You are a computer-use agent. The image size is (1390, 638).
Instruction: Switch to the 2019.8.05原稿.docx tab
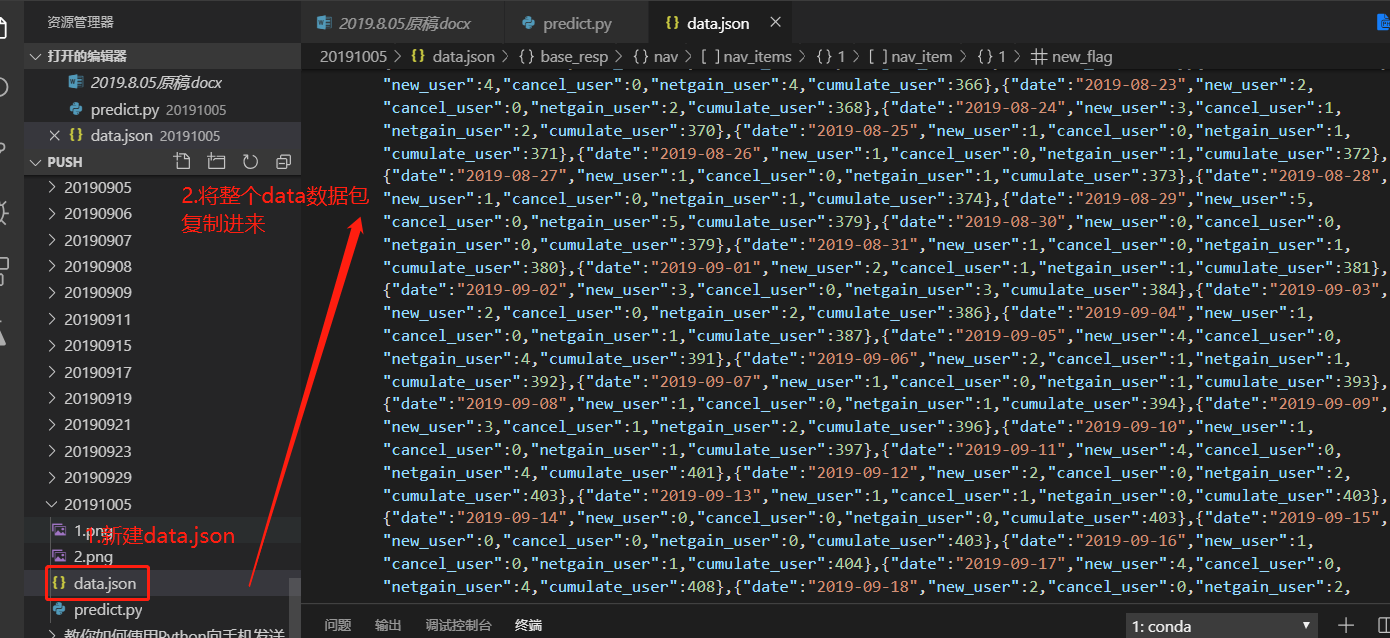click(x=403, y=23)
